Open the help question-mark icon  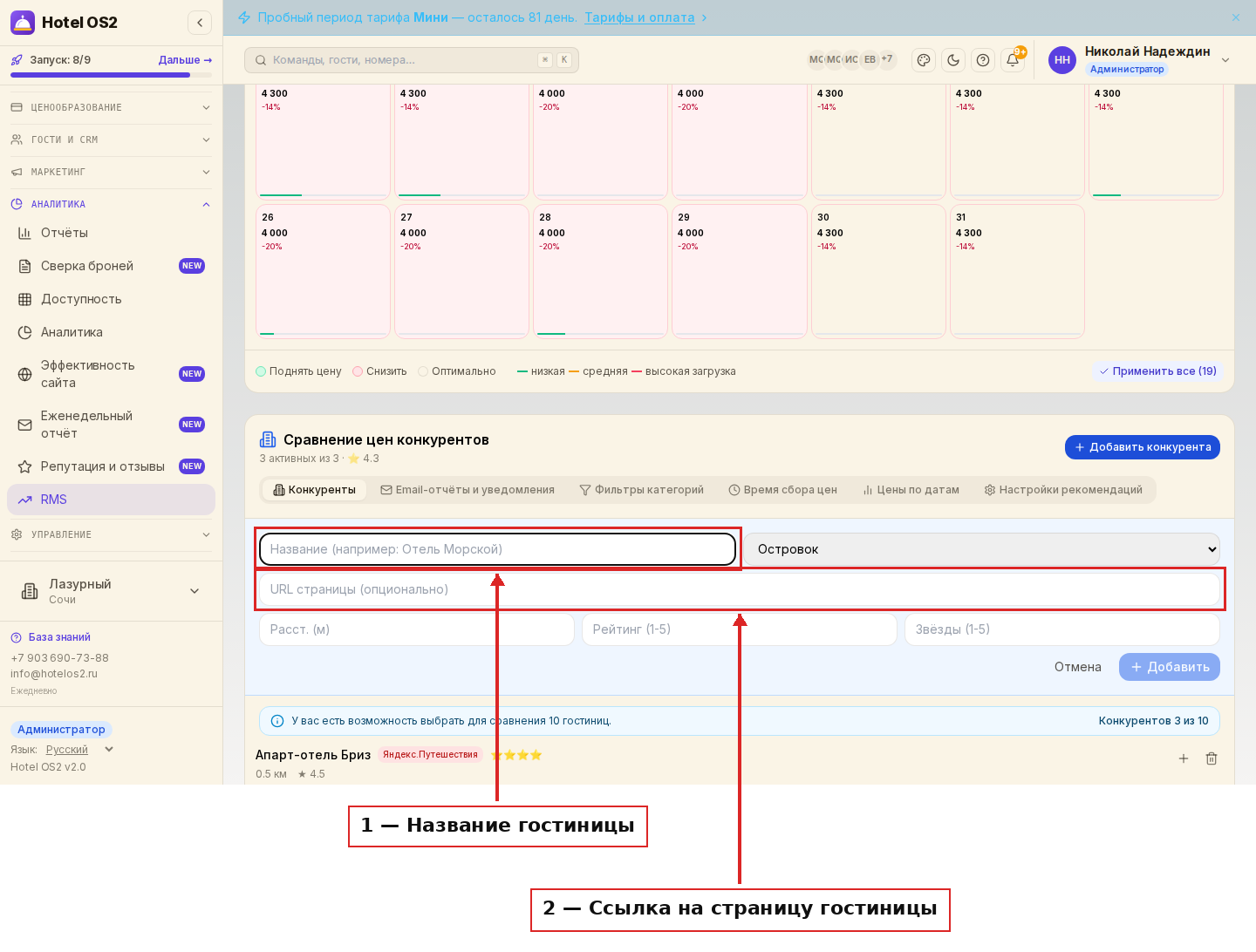[983, 60]
